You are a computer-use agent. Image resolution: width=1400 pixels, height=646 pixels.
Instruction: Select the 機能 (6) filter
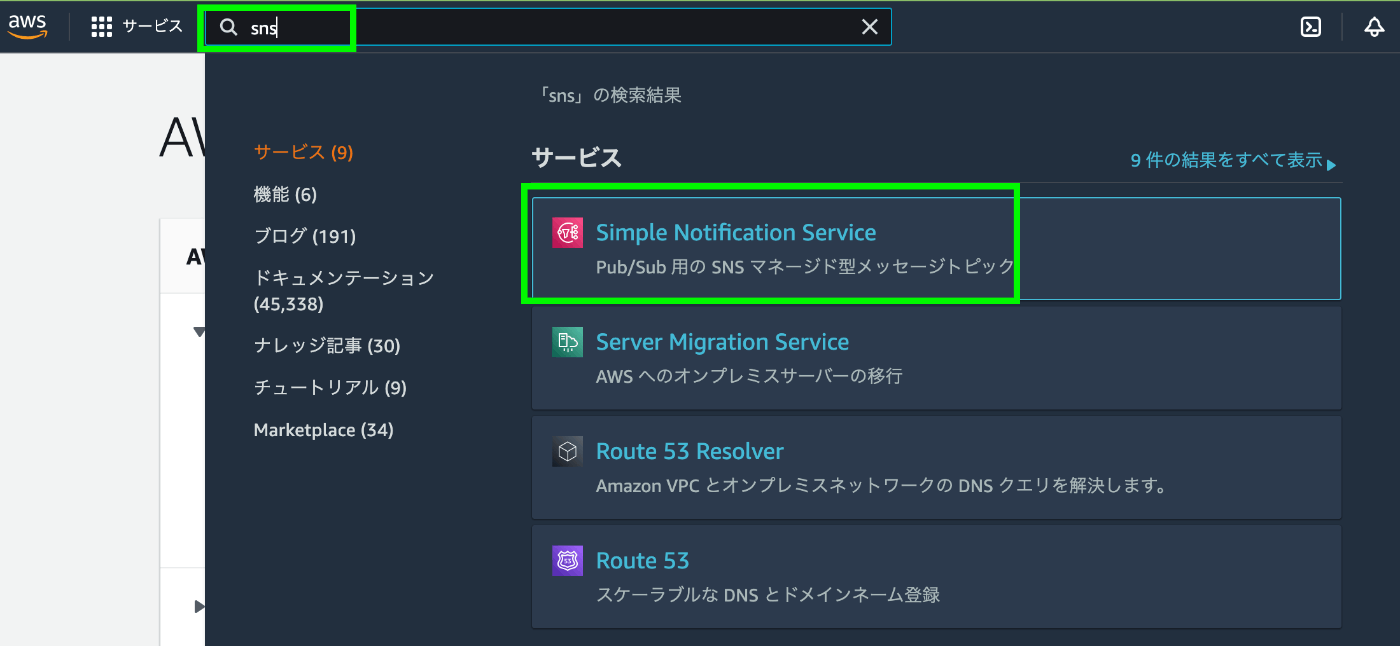point(285,194)
